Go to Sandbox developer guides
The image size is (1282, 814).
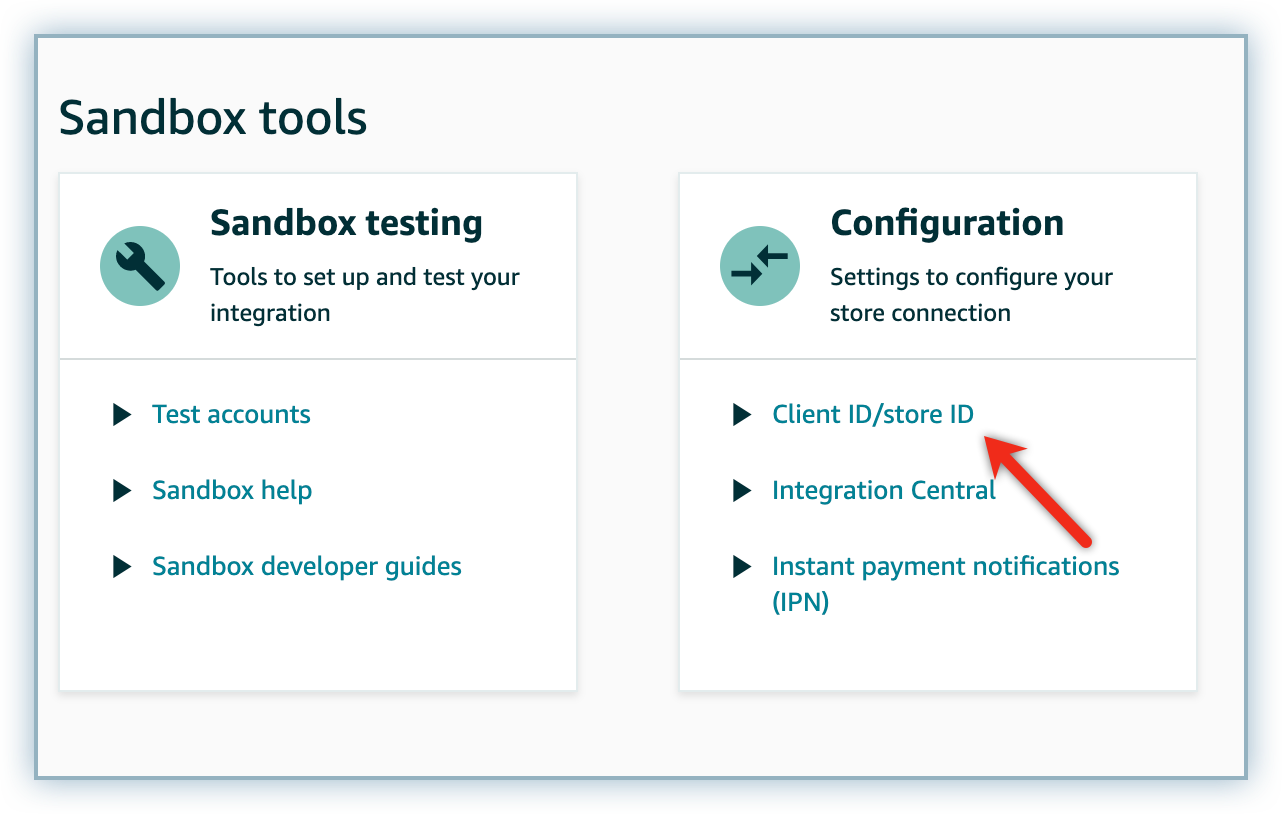306,566
